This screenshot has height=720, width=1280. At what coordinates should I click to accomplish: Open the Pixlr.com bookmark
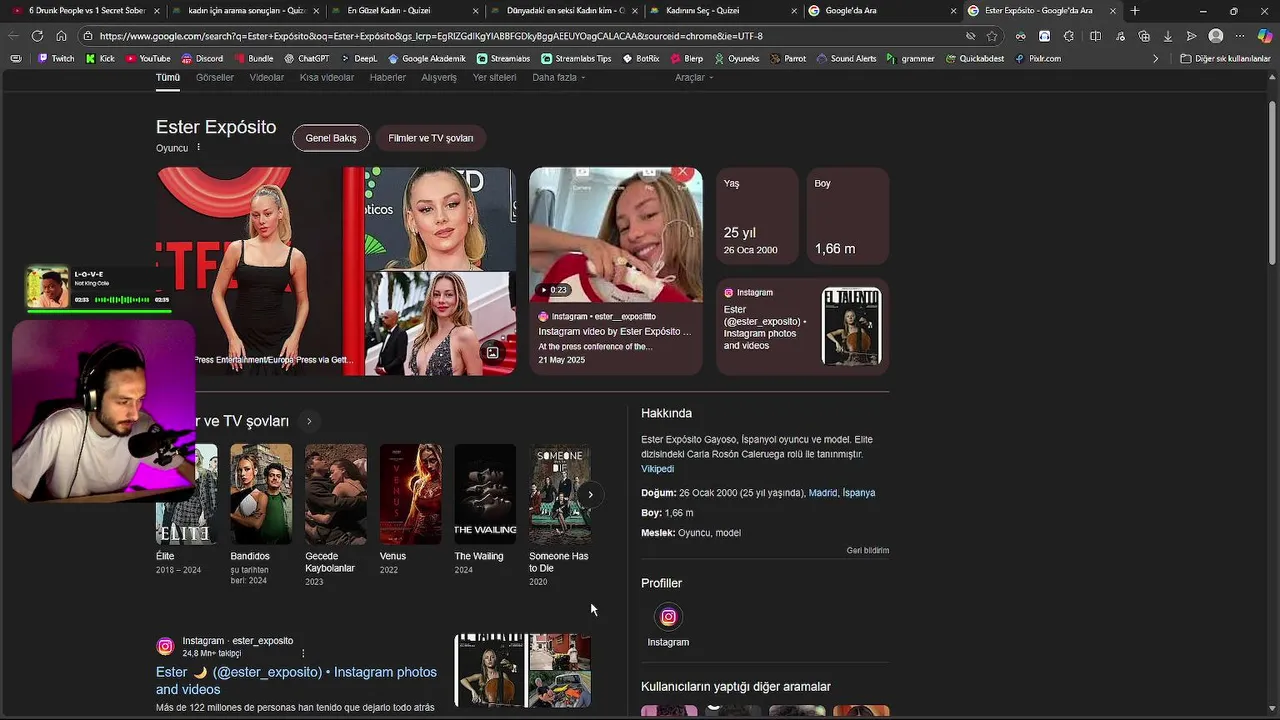pos(1037,59)
